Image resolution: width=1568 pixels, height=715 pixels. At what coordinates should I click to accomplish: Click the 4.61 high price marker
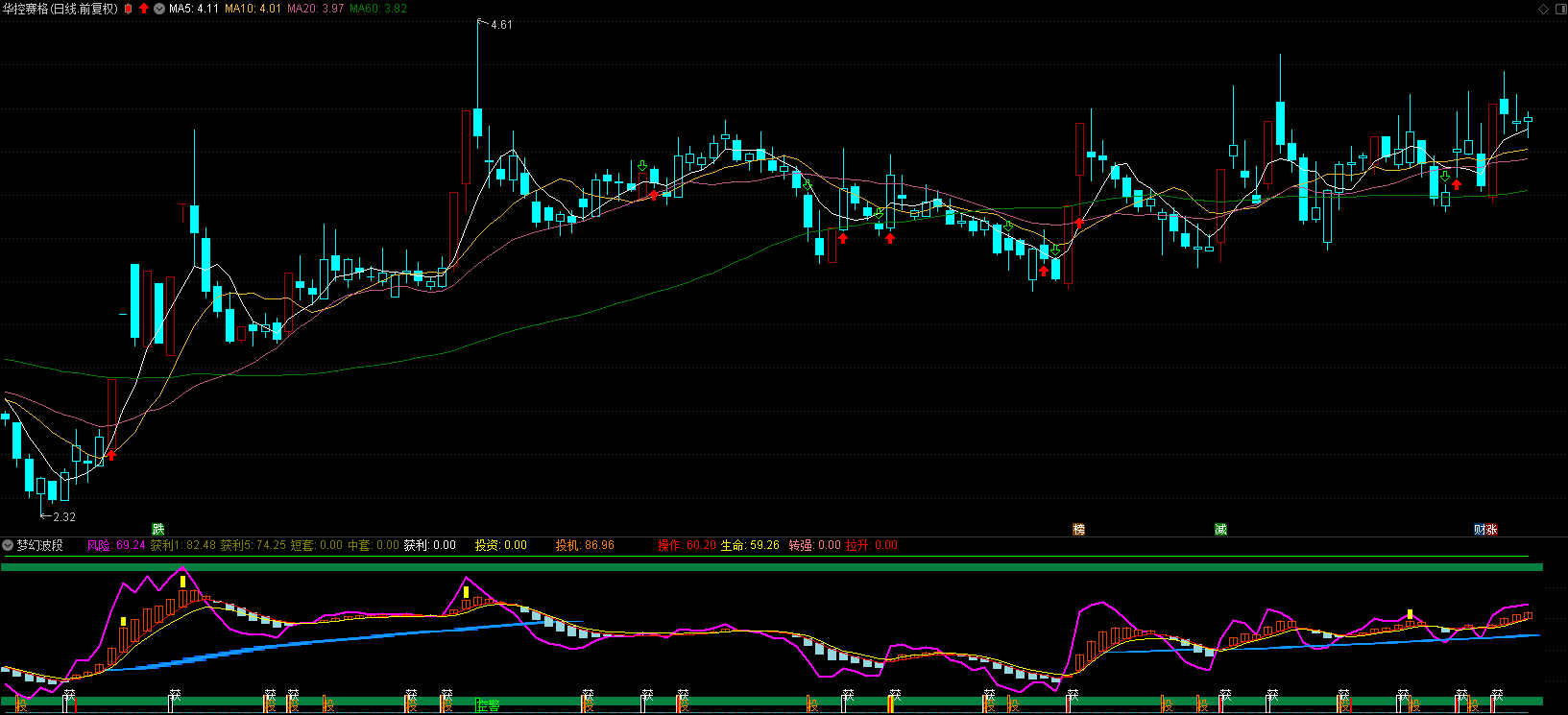pos(501,25)
